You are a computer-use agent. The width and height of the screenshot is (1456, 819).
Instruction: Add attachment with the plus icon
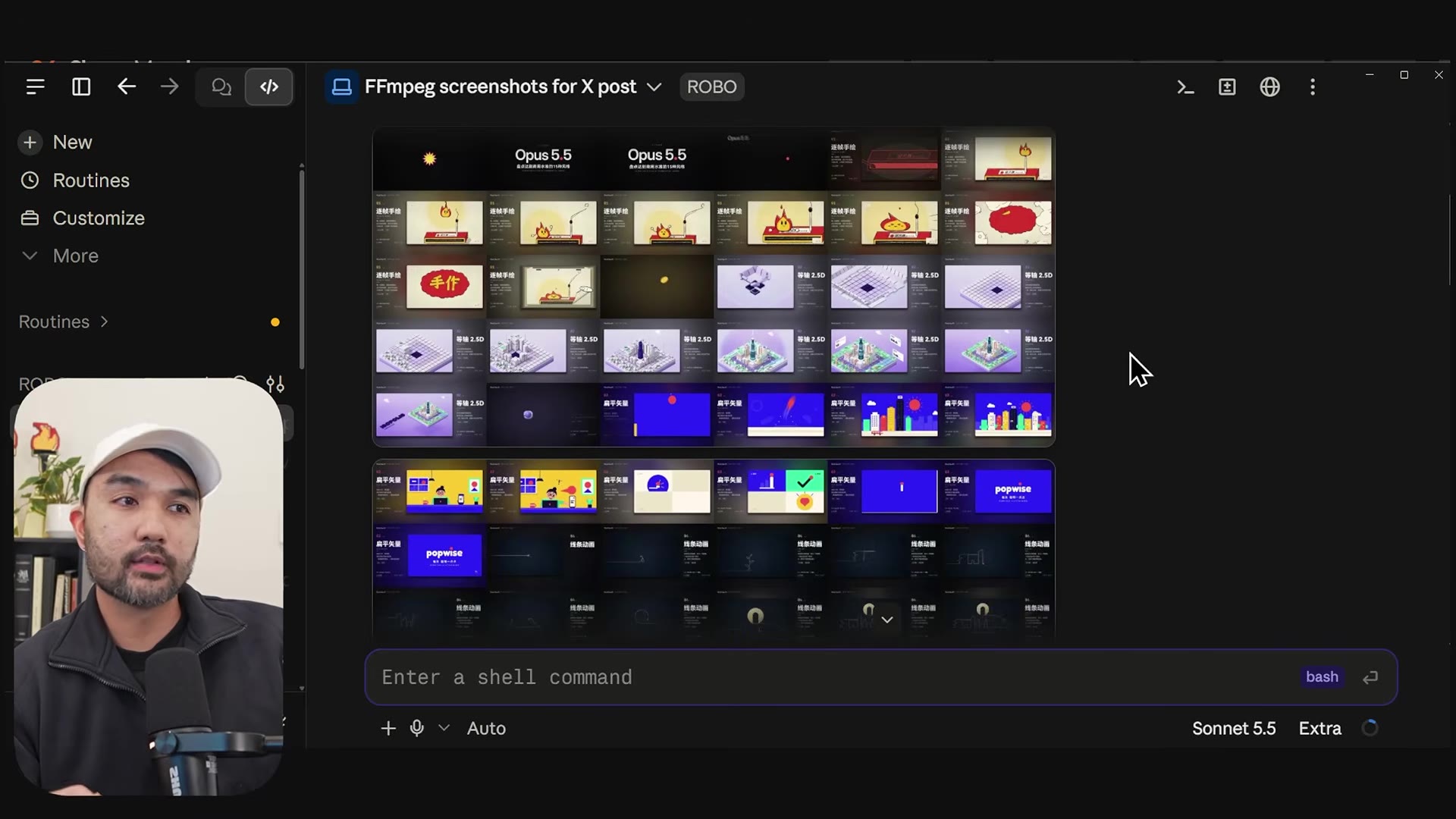(388, 729)
